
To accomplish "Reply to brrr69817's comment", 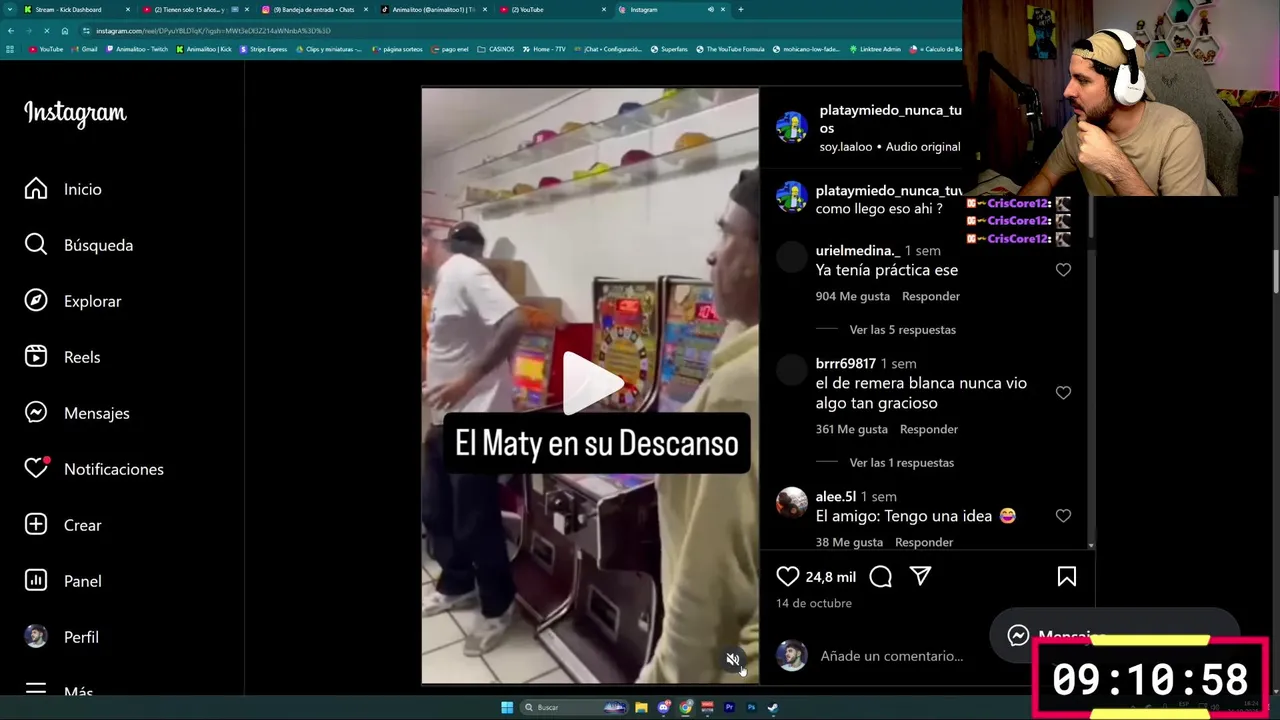I will (x=929, y=429).
